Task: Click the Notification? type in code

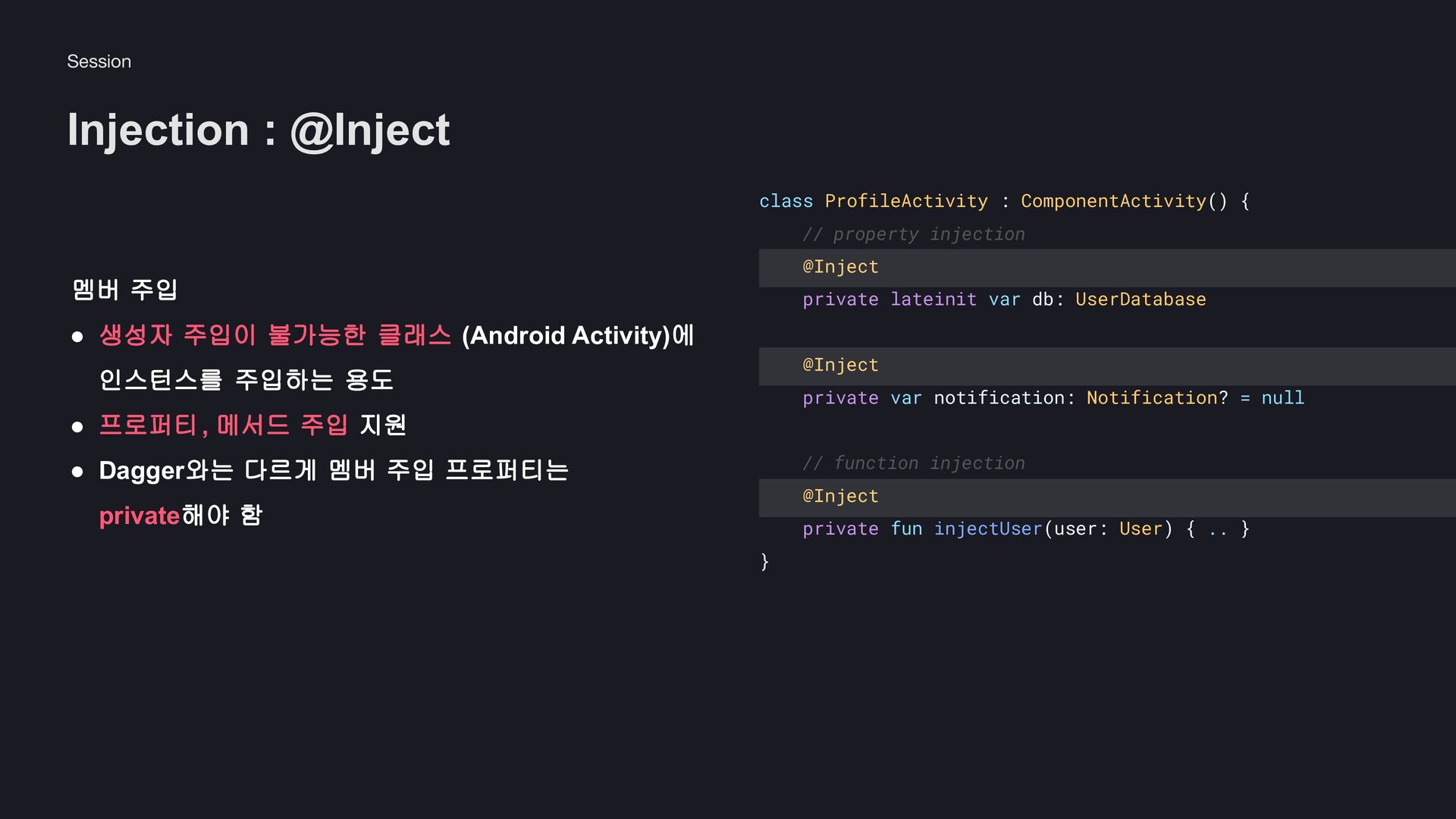Action: point(1156,398)
